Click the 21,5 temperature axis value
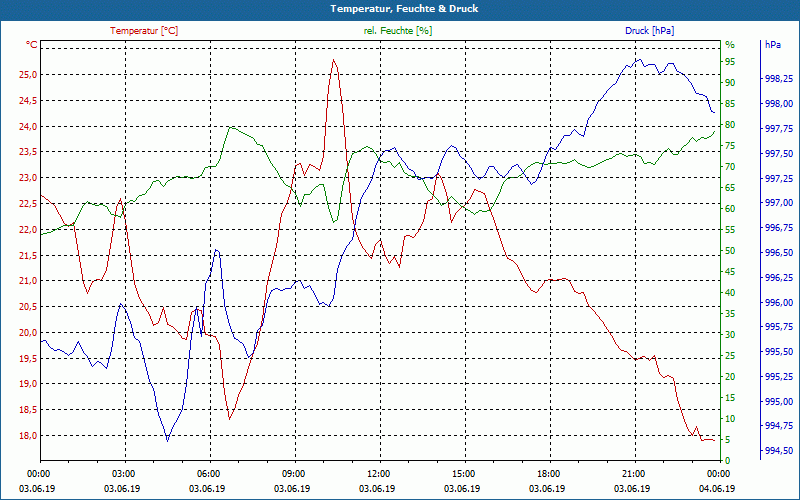The height and width of the screenshot is (500, 800). coord(28,255)
